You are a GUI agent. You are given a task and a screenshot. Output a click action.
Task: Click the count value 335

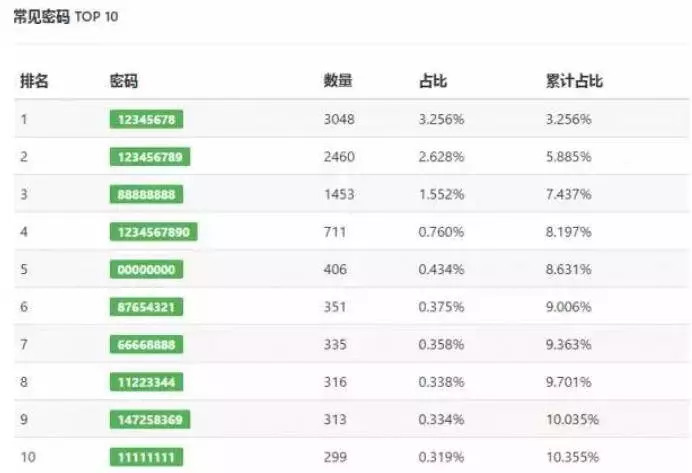[335, 344]
